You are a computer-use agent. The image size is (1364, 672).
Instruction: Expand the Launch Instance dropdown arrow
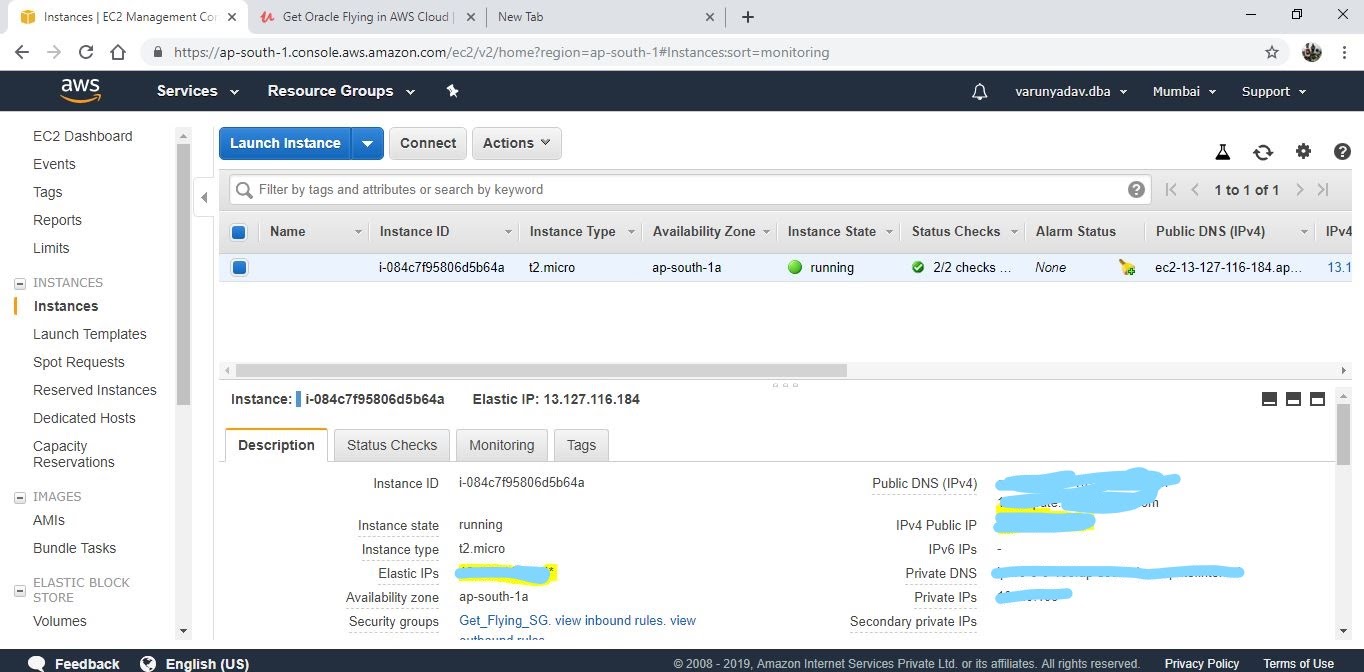coord(368,143)
